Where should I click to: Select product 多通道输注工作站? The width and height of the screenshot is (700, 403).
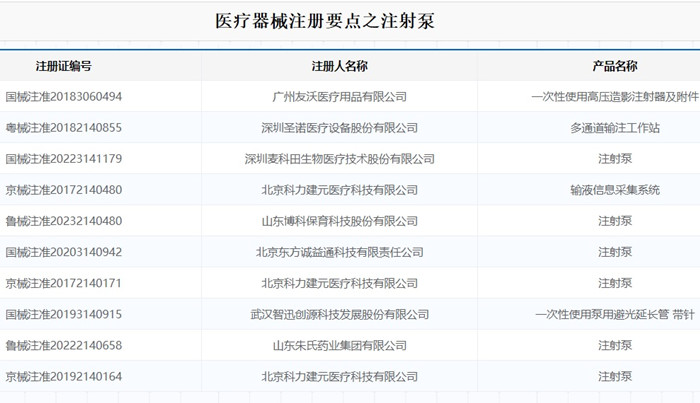click(615, 128)
